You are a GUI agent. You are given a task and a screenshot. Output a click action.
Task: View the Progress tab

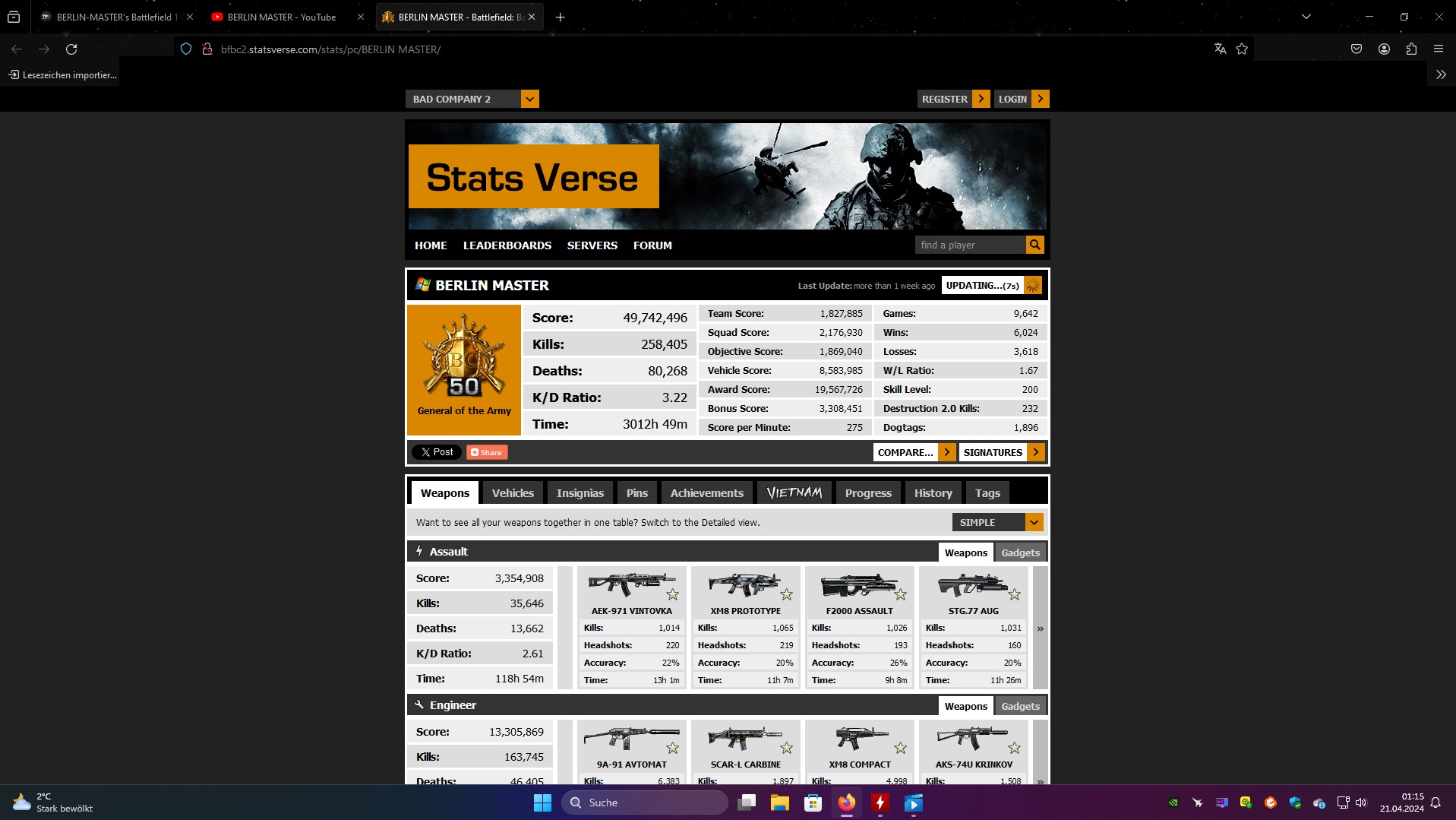click(868, 492)
